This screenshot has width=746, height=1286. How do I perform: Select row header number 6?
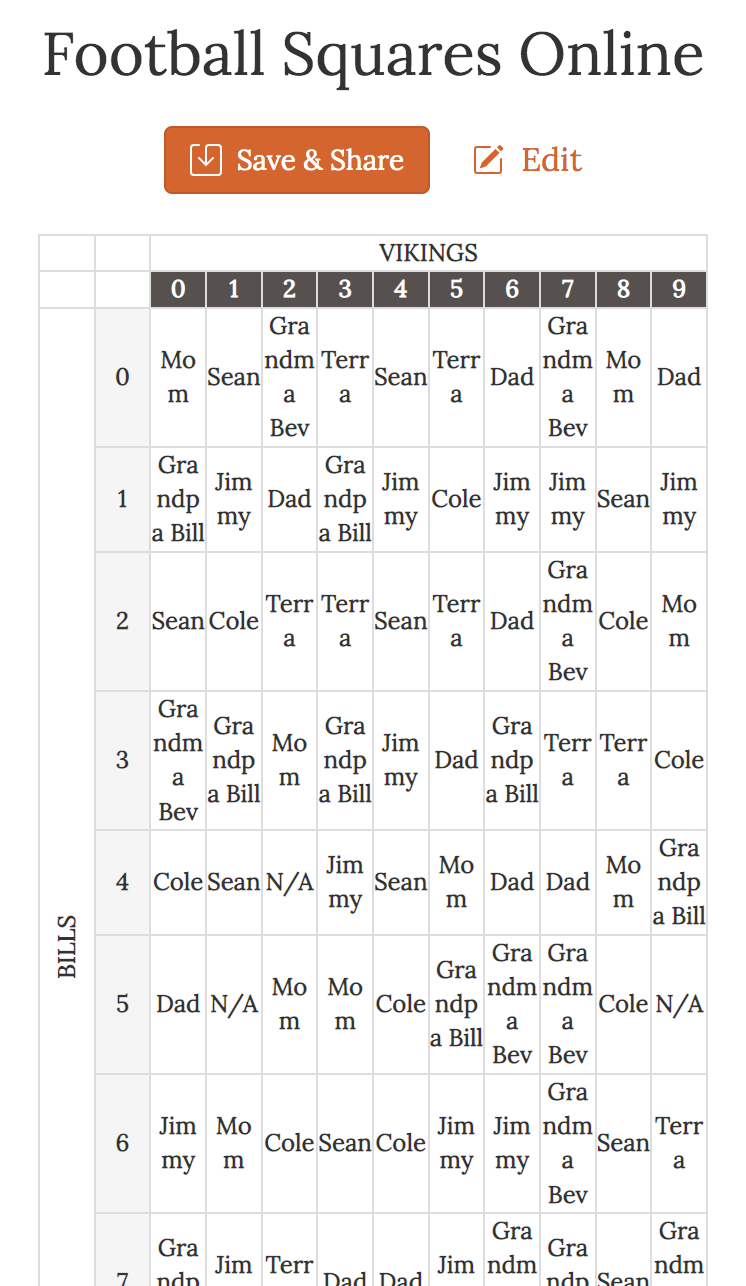click(122, 1143)
